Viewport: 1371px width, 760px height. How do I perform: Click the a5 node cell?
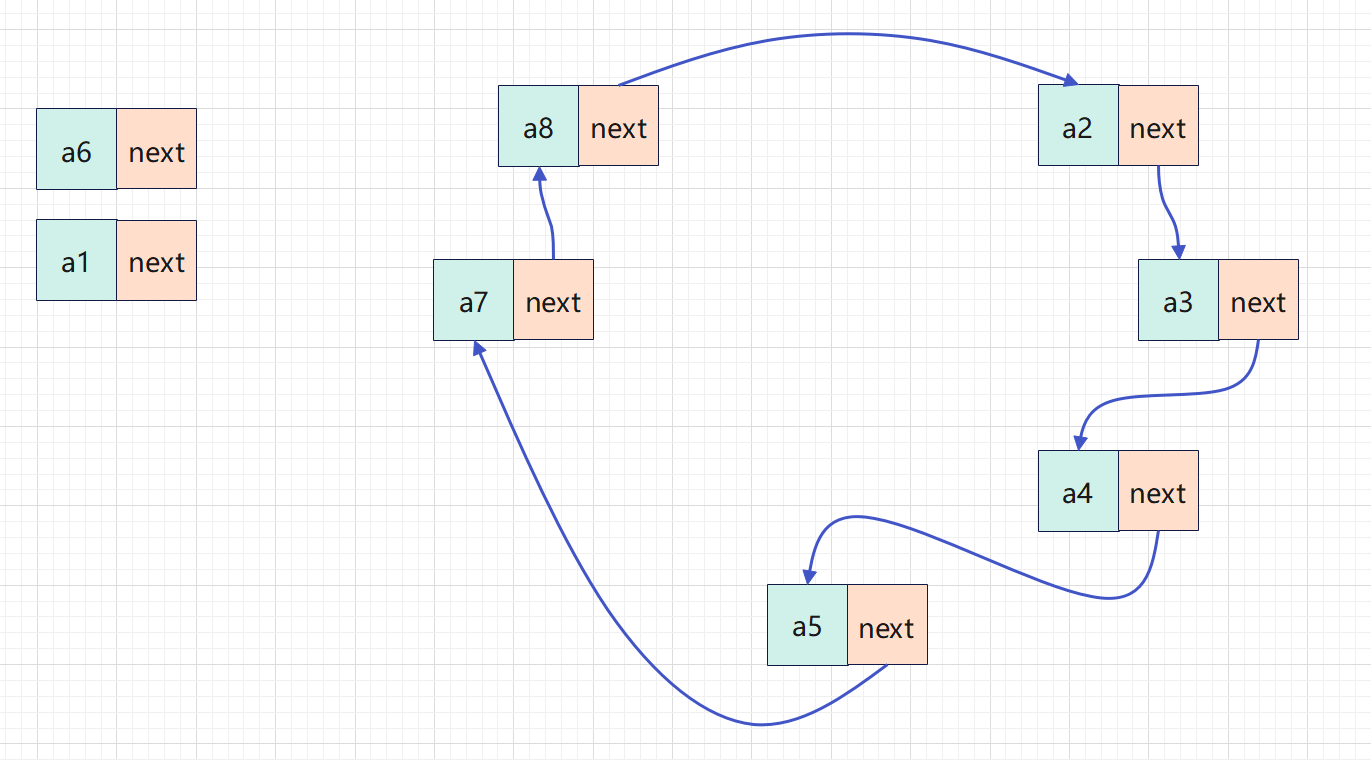pyautogui.click(x=808, y=625)
